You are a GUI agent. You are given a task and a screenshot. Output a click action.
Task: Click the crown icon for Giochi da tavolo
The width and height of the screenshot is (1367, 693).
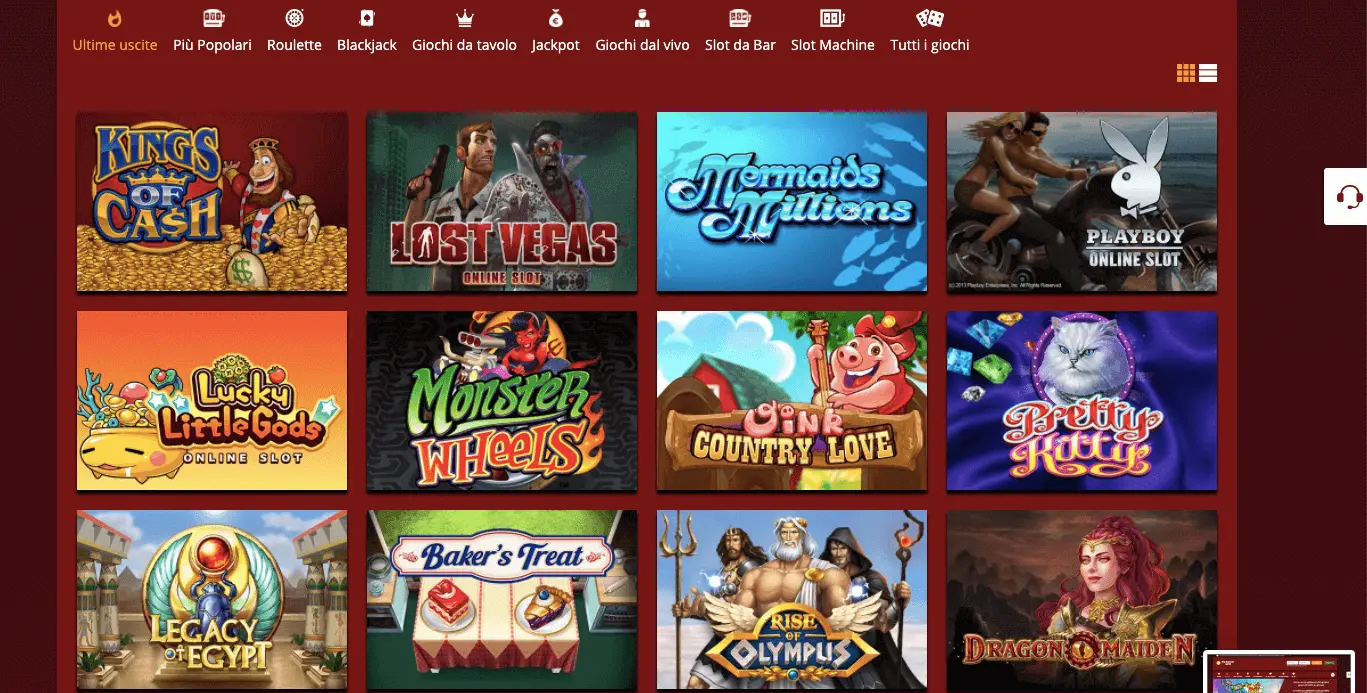(x=464, y=18)
